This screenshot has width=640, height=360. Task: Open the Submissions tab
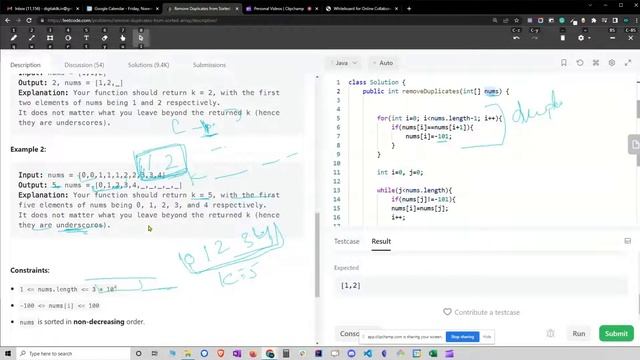pyautogui.click(x=209, y=65)
